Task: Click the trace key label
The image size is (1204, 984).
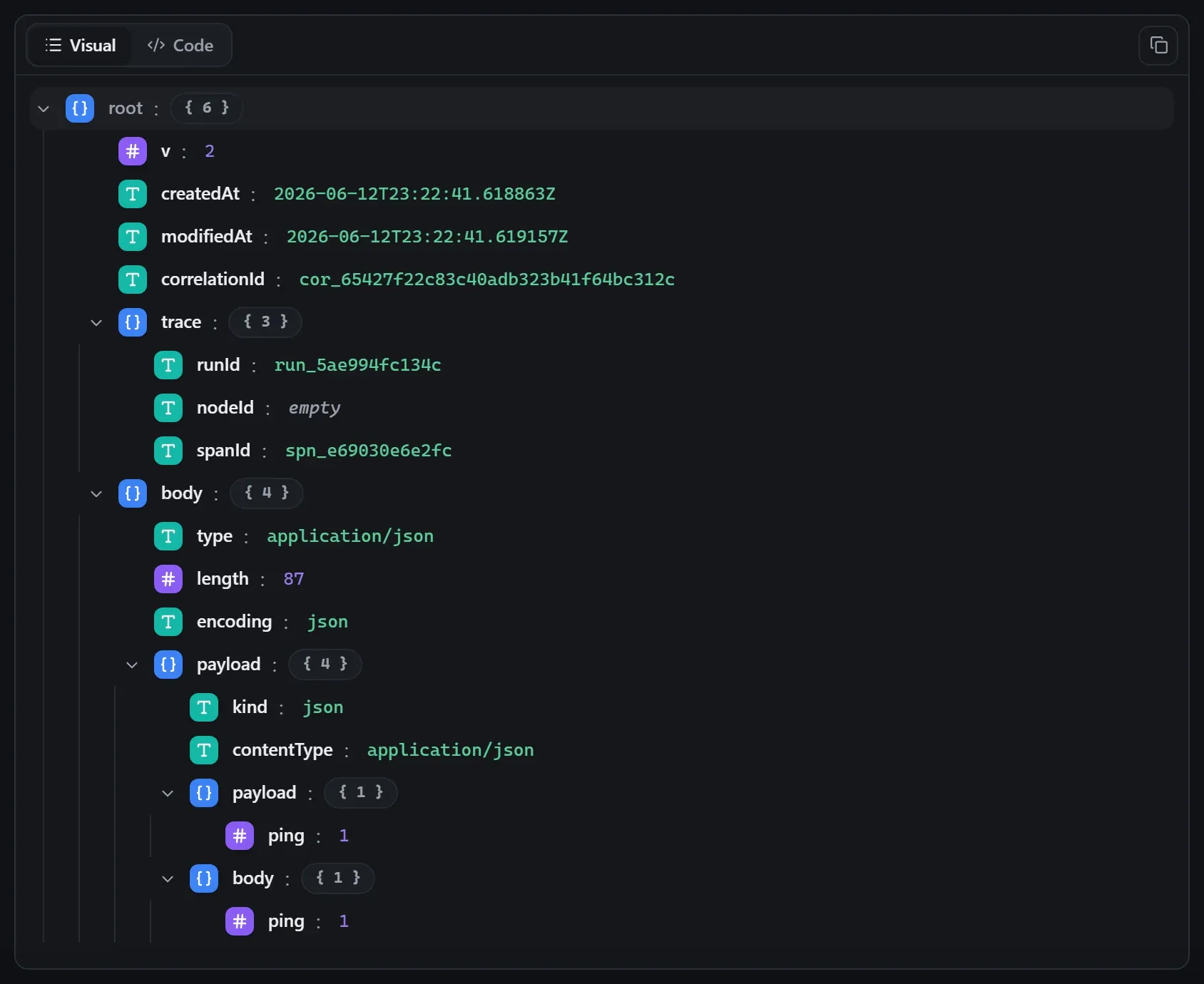Action: [x=181, y=322]
